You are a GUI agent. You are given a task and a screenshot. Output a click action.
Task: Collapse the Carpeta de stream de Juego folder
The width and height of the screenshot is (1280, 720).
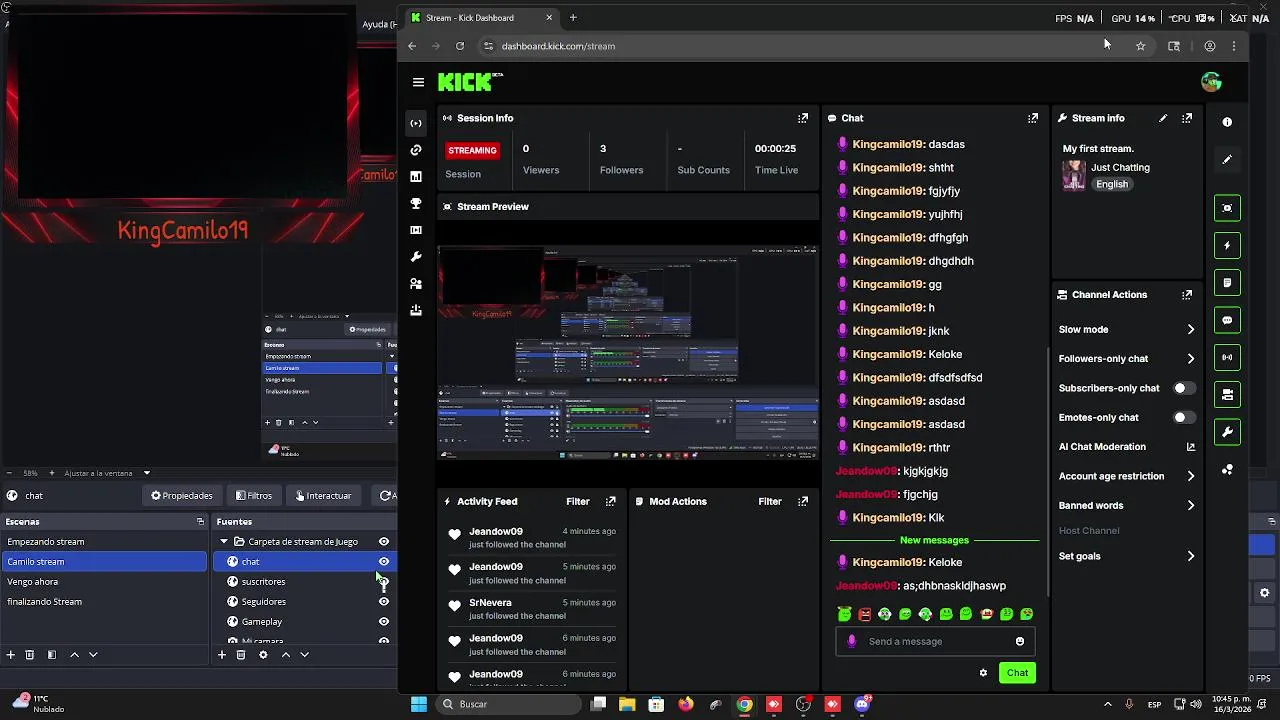[224, 542]
